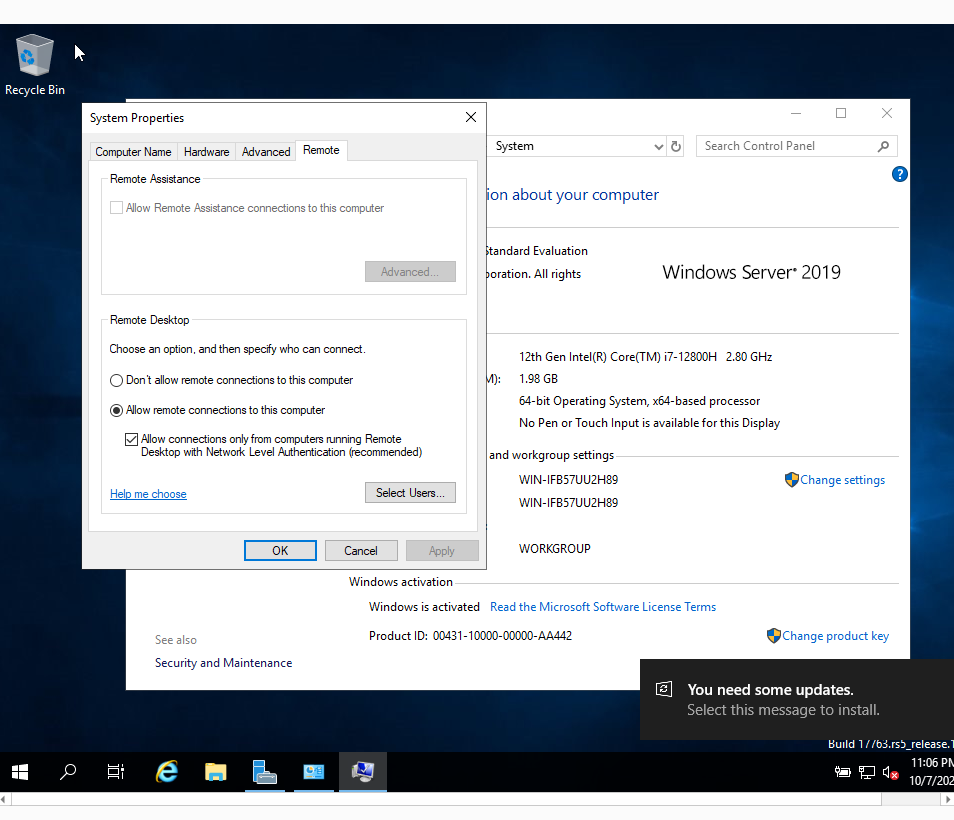Read the Microsoft Software License Terms

603,606
